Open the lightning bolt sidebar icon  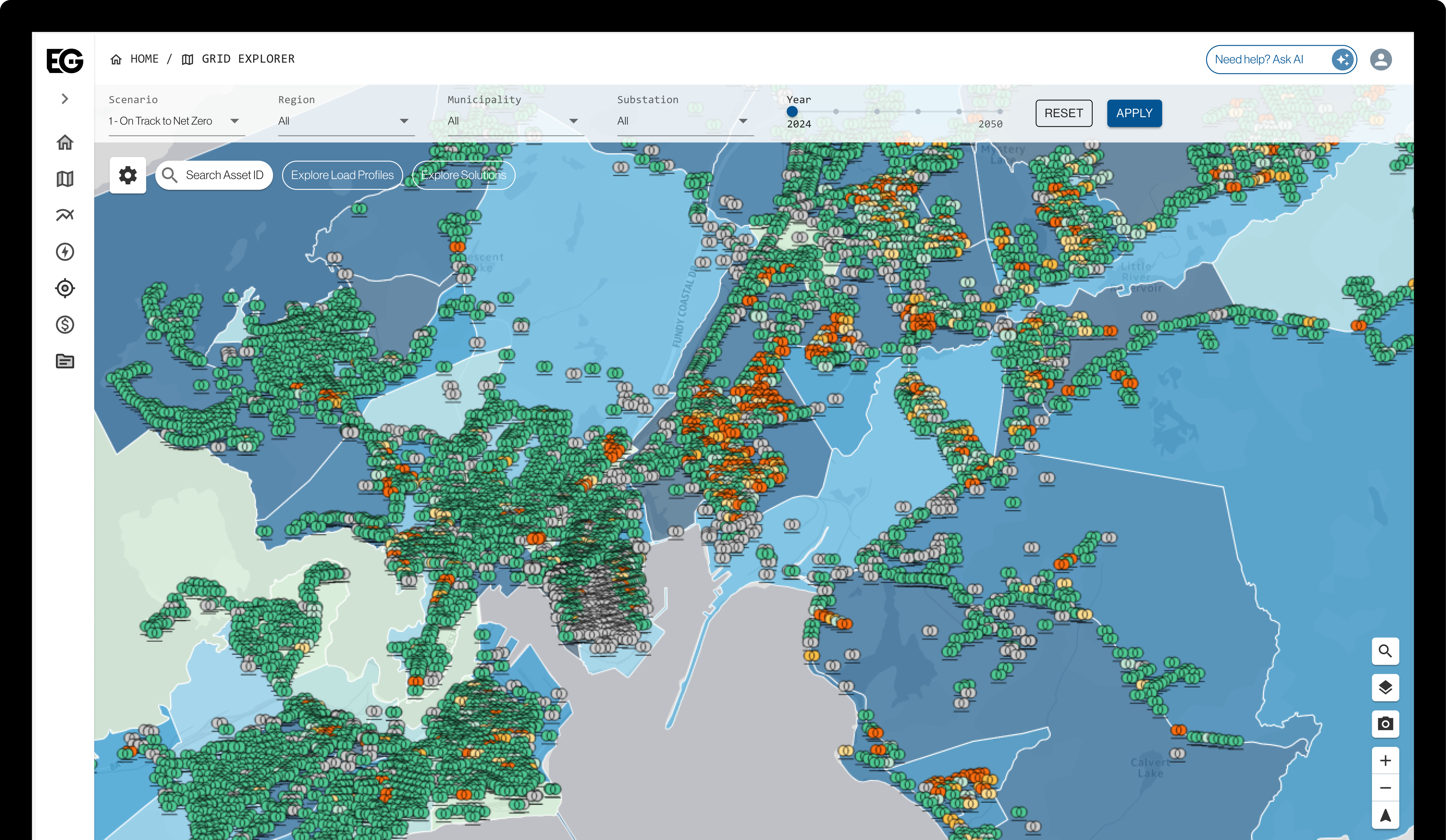(65, 252)
